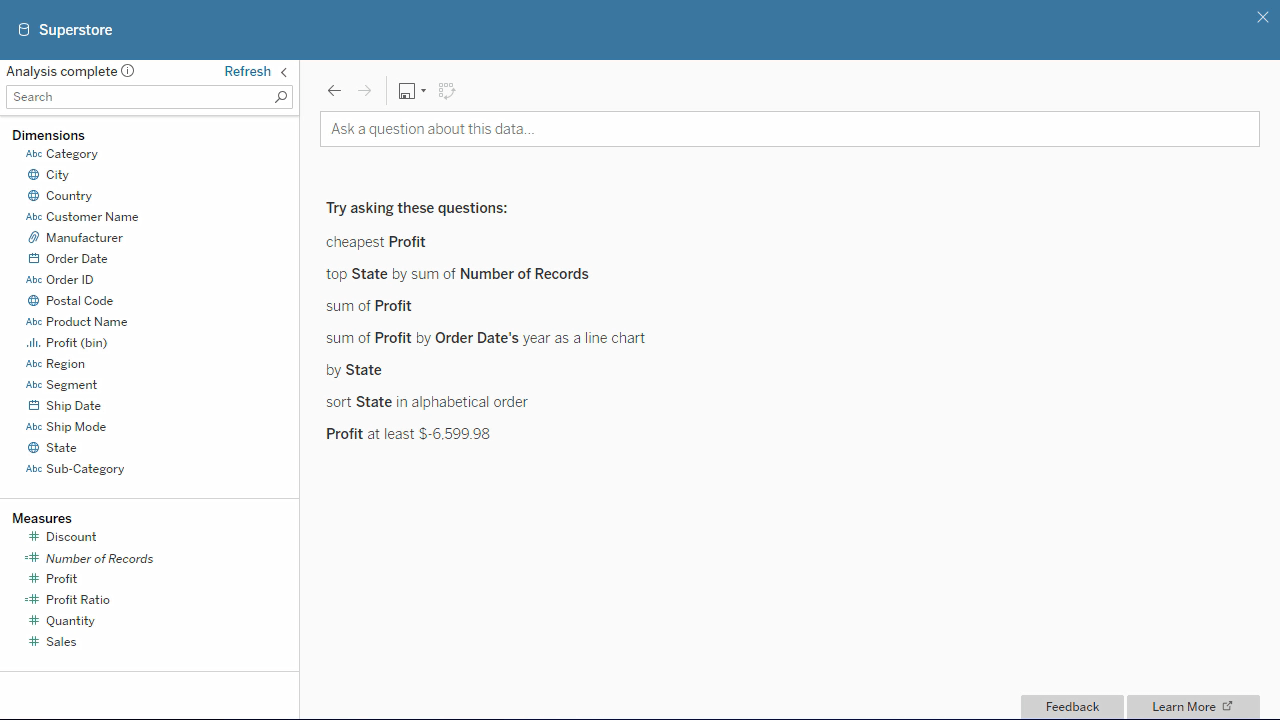Click the undo back arrow icon

(x=334, y=91)
